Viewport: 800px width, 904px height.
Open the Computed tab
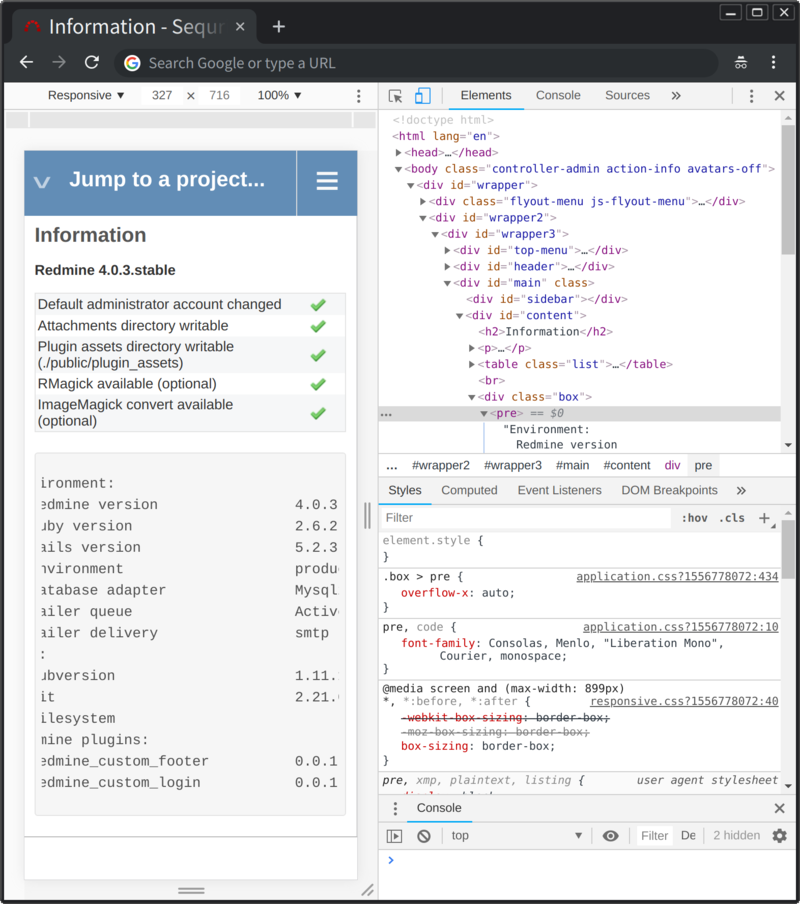(469, 491)
